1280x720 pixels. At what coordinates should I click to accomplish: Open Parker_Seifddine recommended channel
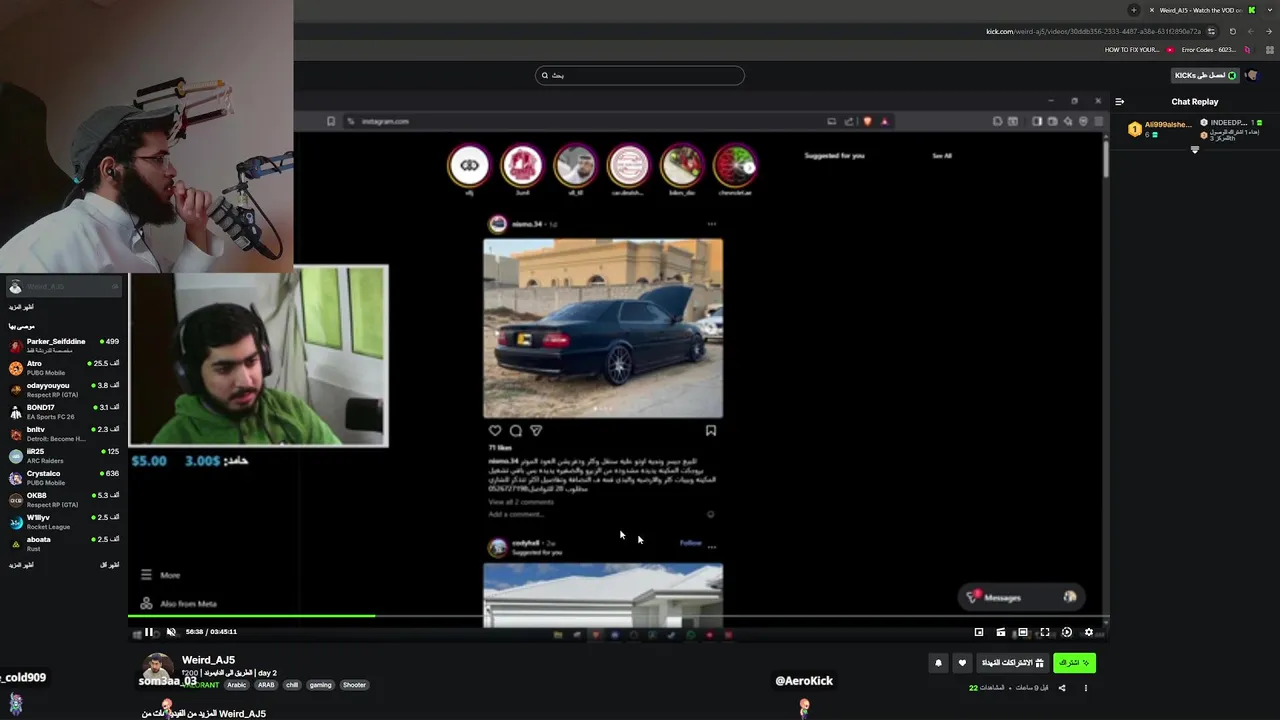click(64, 346)
